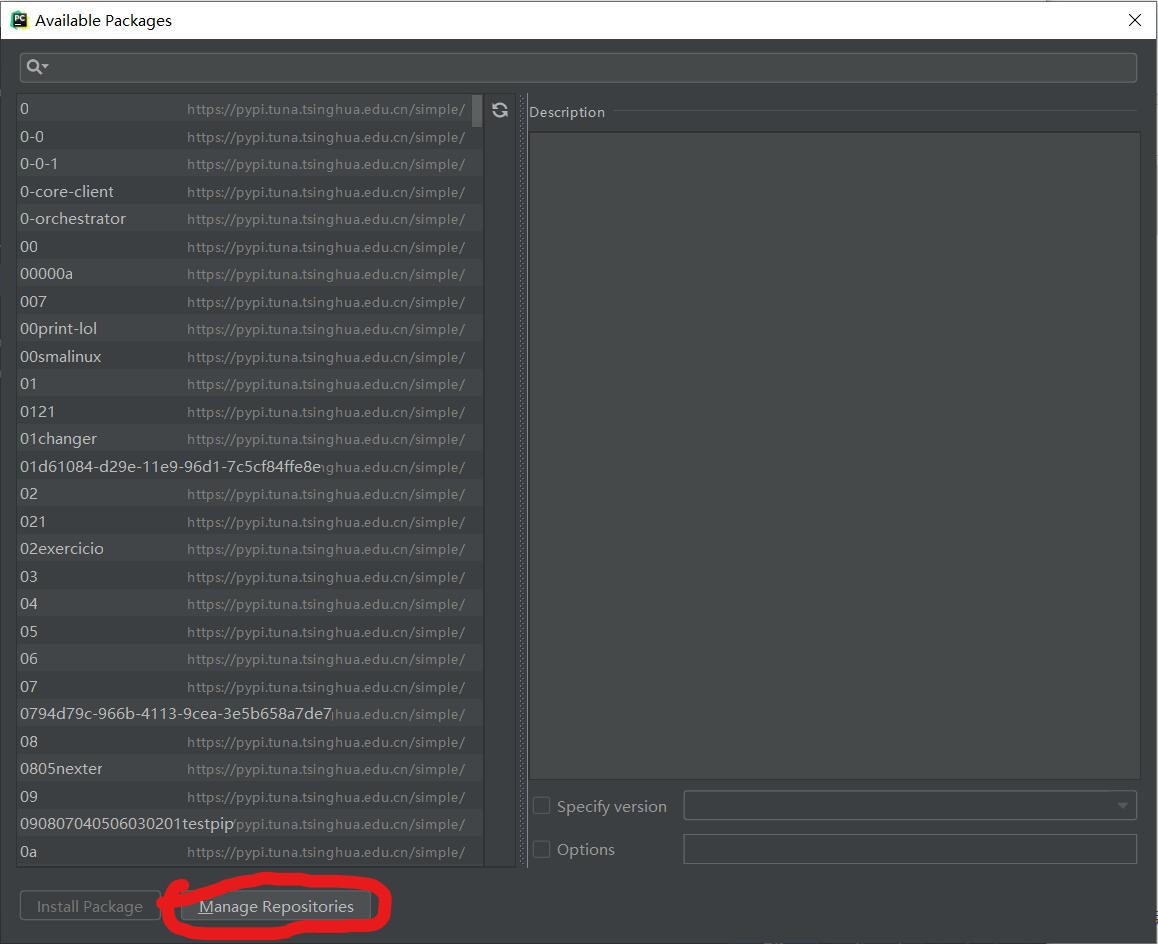This screenshot has width=1158, height=944.
Task: Select the 0805nexter package
Action: click(250, 769)
